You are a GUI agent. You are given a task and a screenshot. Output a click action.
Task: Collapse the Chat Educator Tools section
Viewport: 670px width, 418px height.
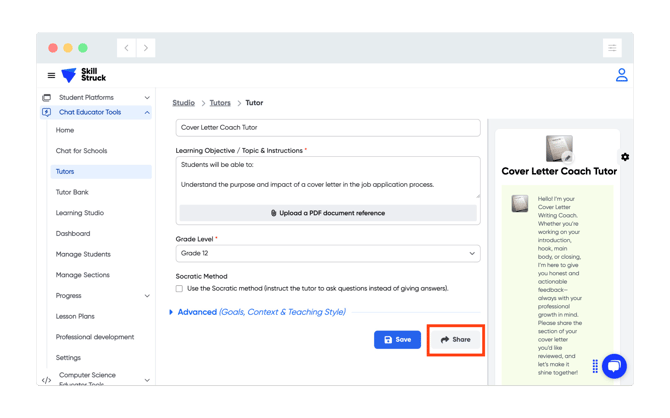click(147, 113)
